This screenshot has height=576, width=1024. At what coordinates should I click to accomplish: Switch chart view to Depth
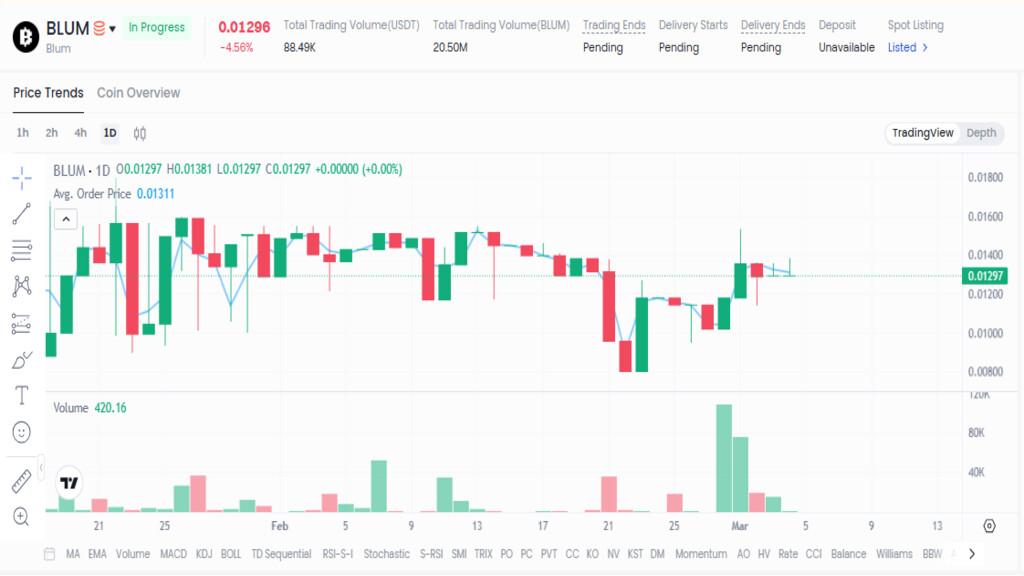click(982, 133)
